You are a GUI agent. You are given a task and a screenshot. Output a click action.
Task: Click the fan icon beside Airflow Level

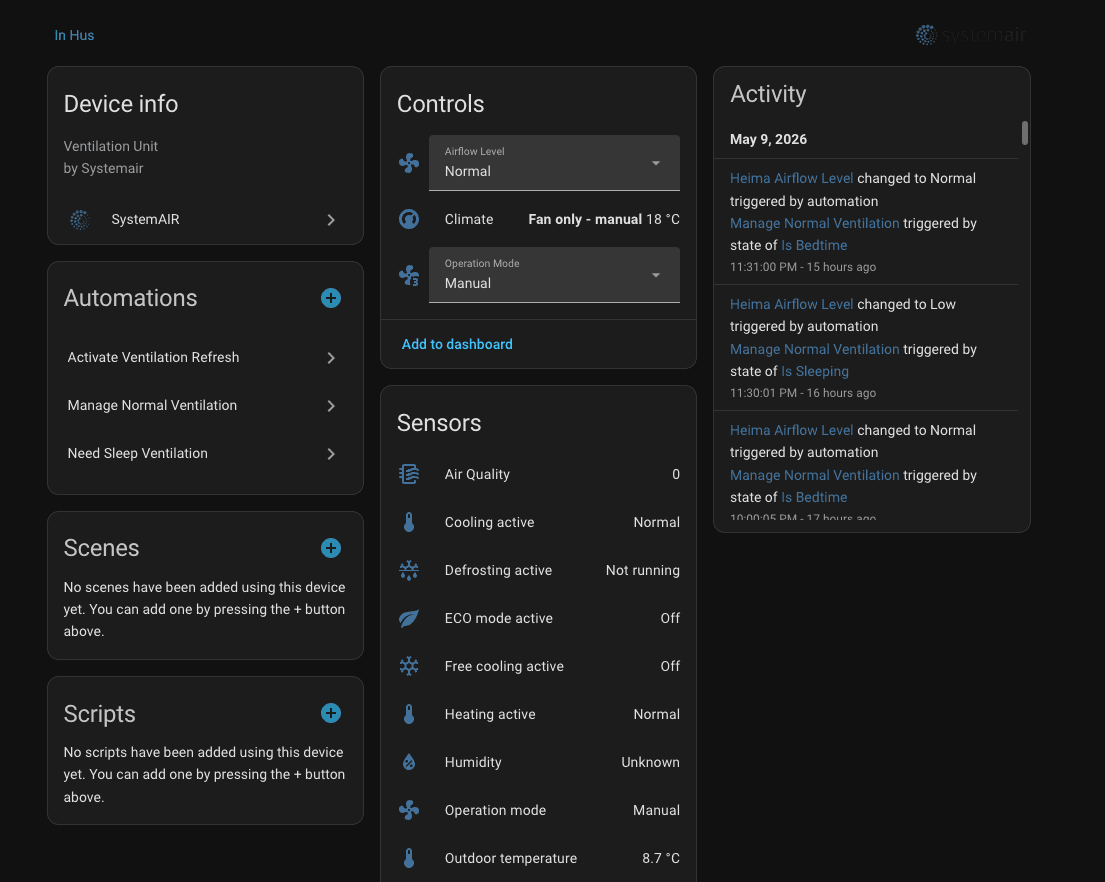[409, 163]
